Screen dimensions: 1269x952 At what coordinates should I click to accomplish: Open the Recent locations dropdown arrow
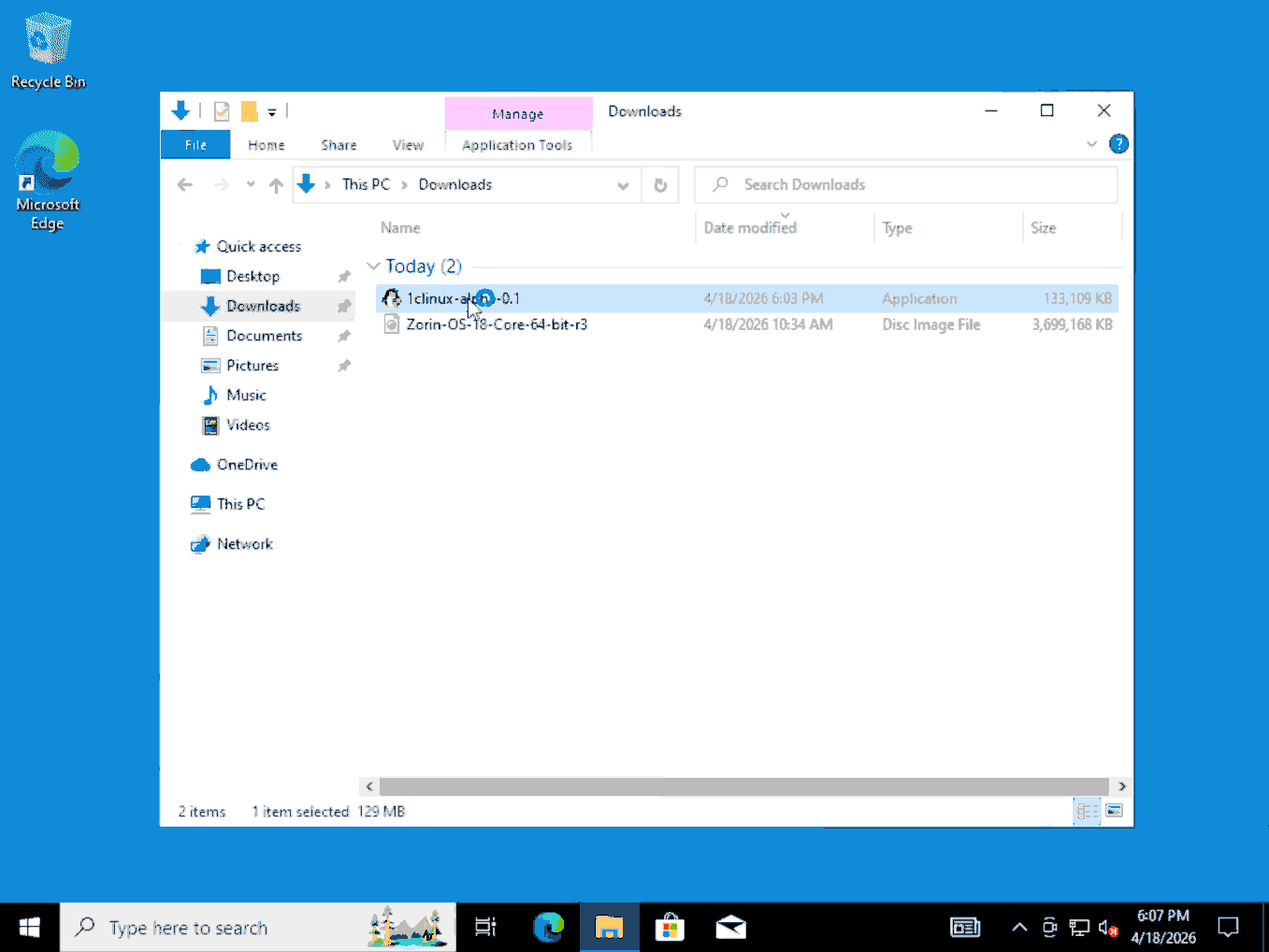[x=251, y=185]
